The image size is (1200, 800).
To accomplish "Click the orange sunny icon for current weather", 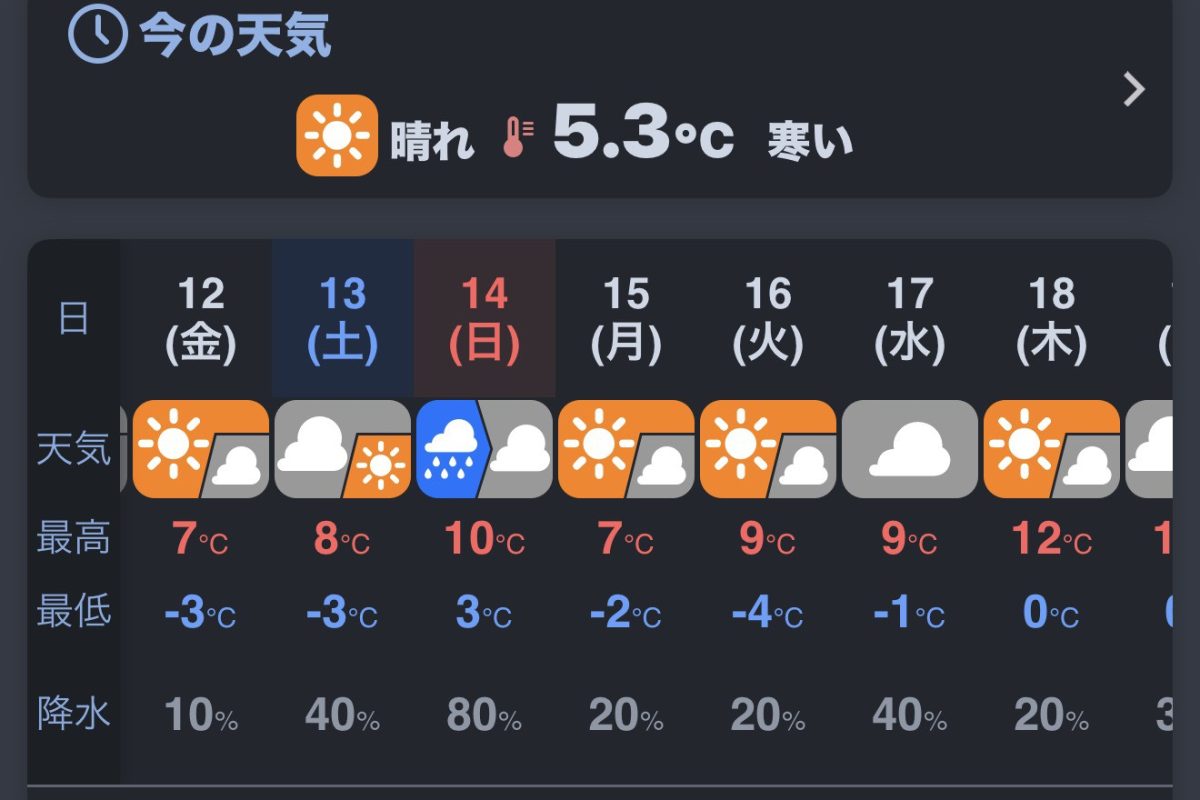I will pyautogui.click(x=337, y=135).
